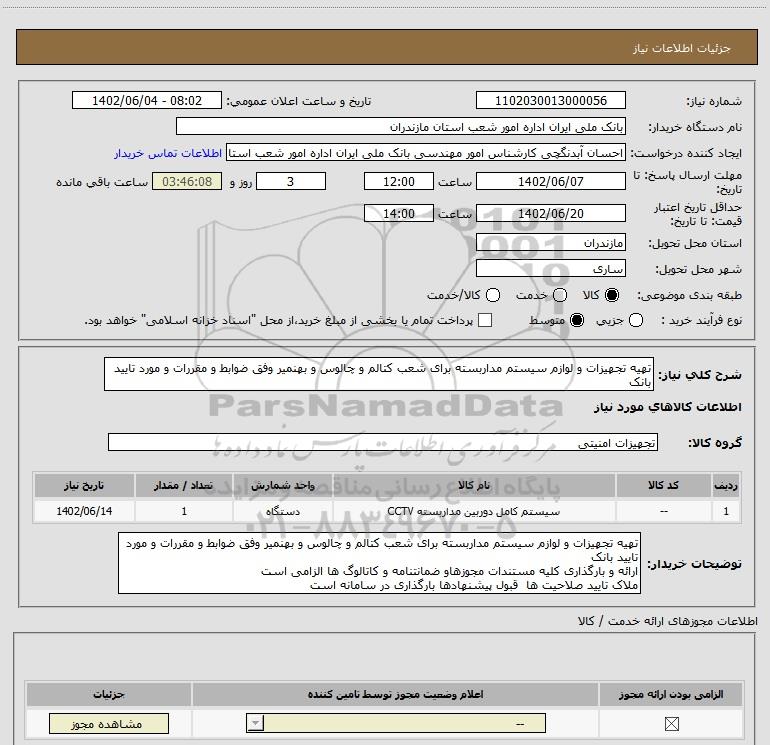Select the خدمت radio button

pyautogui.click(x=560, y=295)
